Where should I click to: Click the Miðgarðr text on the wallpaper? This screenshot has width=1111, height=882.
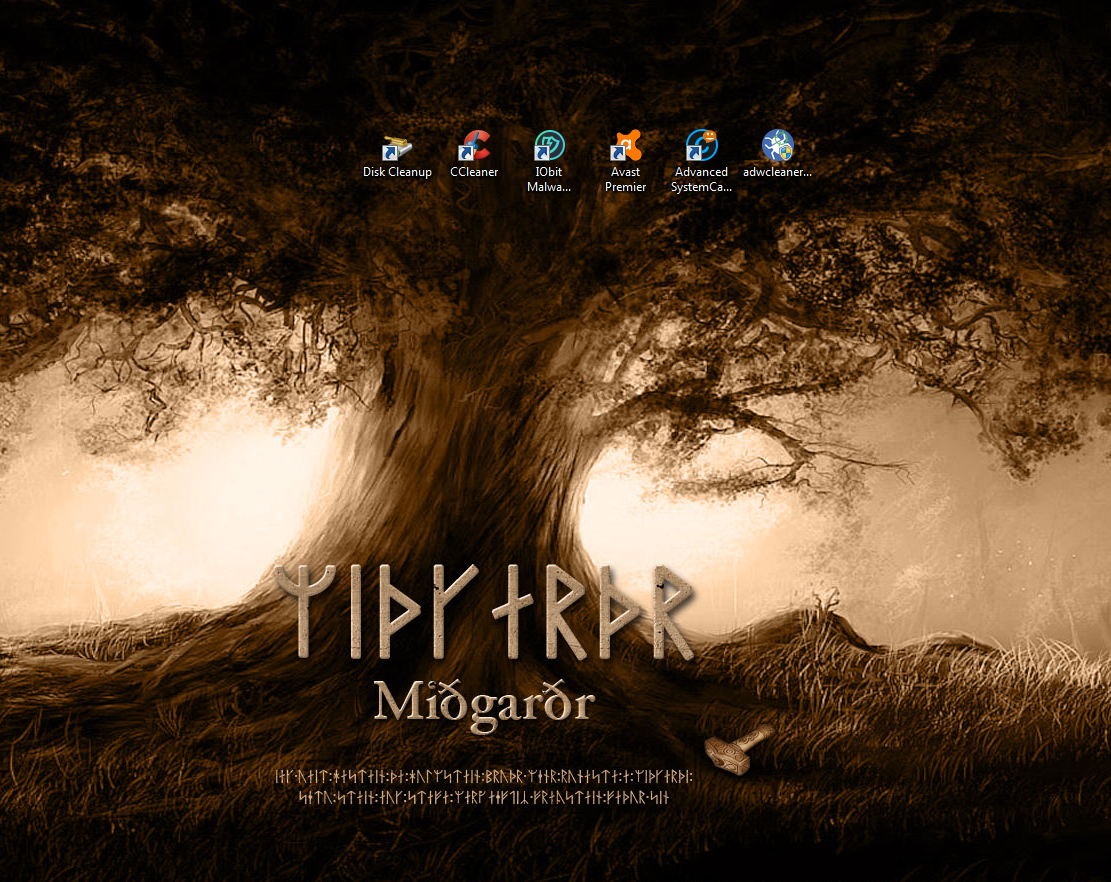(484, 702)
